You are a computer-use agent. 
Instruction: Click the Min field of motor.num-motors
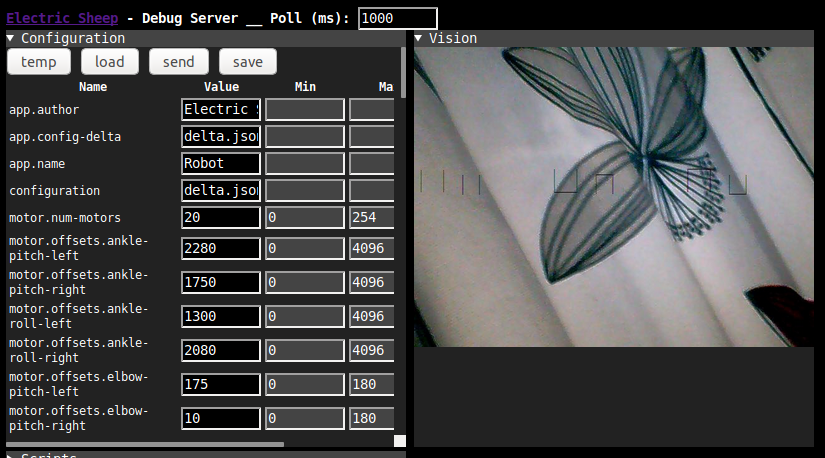(305, 217)
